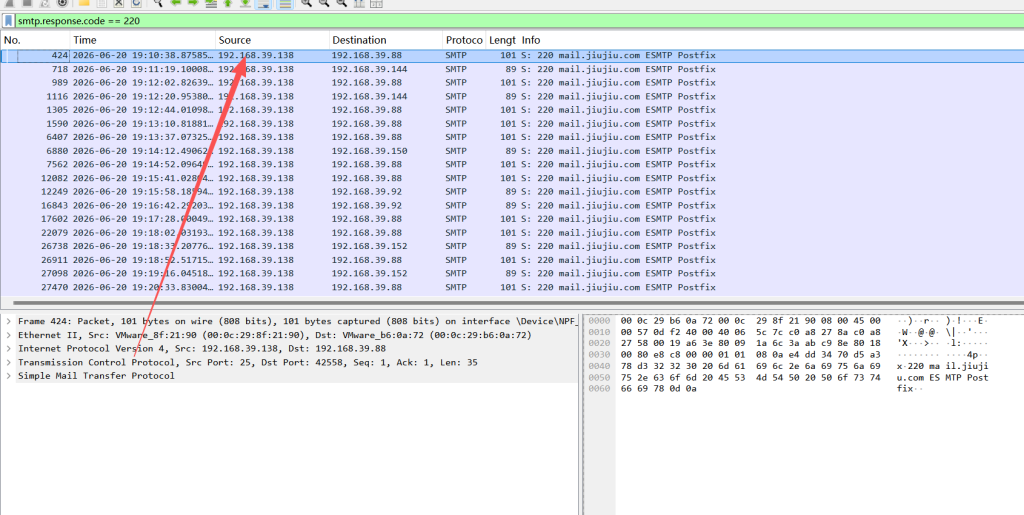Screen dimensions: 1024x515
Task: Sort by the Destination column header
Action: pyautogui.click(x=386, y=40)
